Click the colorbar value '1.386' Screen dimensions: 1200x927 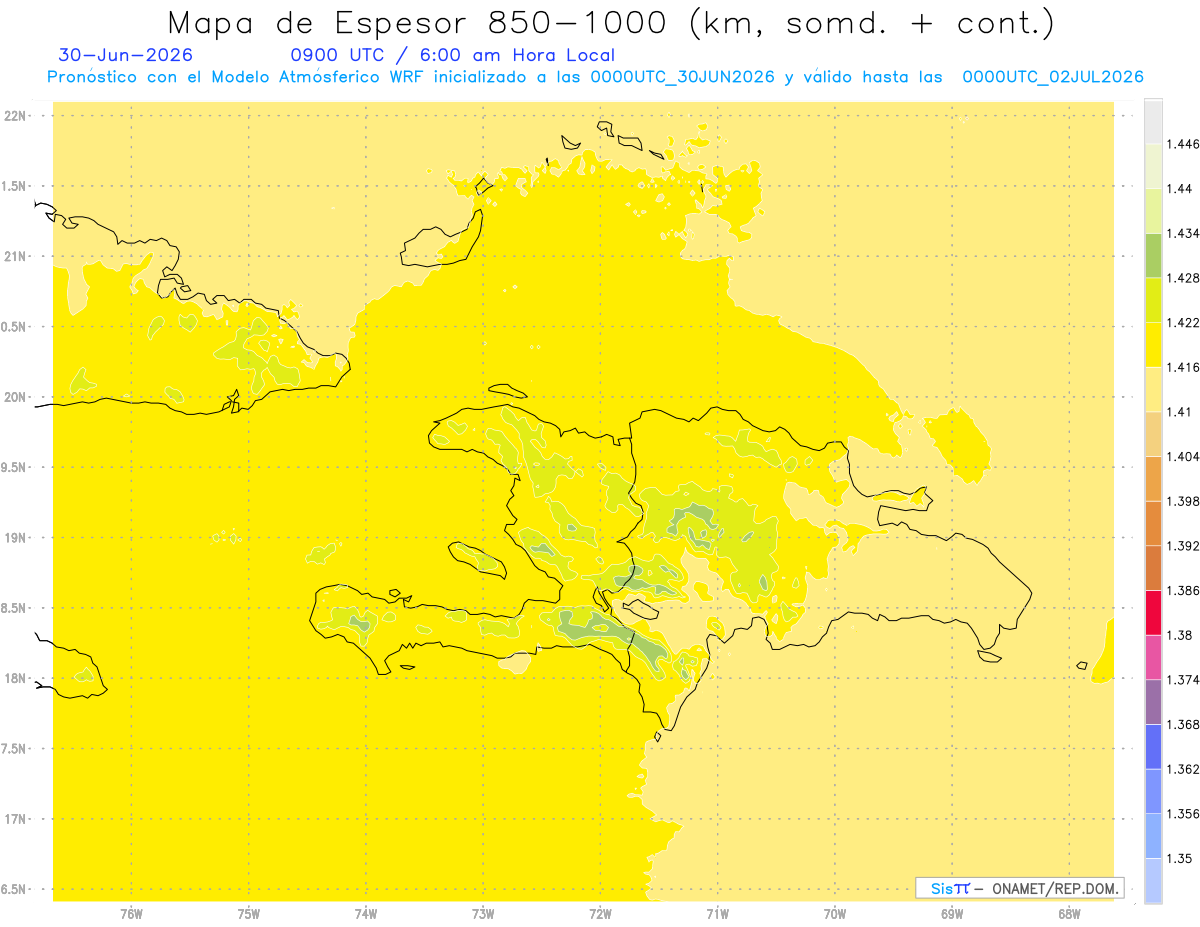1183,590
